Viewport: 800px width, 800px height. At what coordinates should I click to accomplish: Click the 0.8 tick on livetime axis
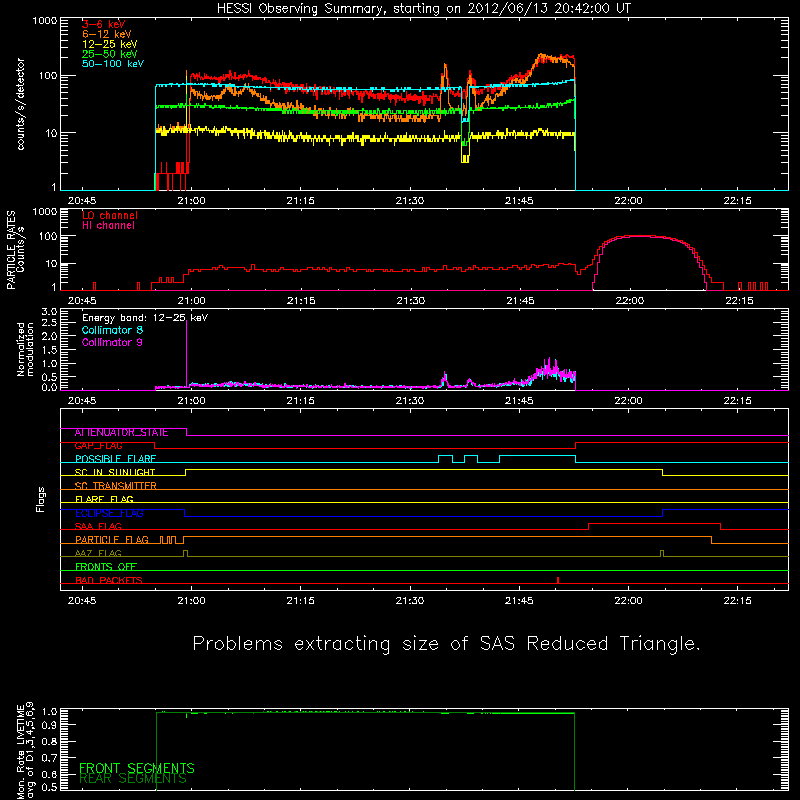point(49,741)
